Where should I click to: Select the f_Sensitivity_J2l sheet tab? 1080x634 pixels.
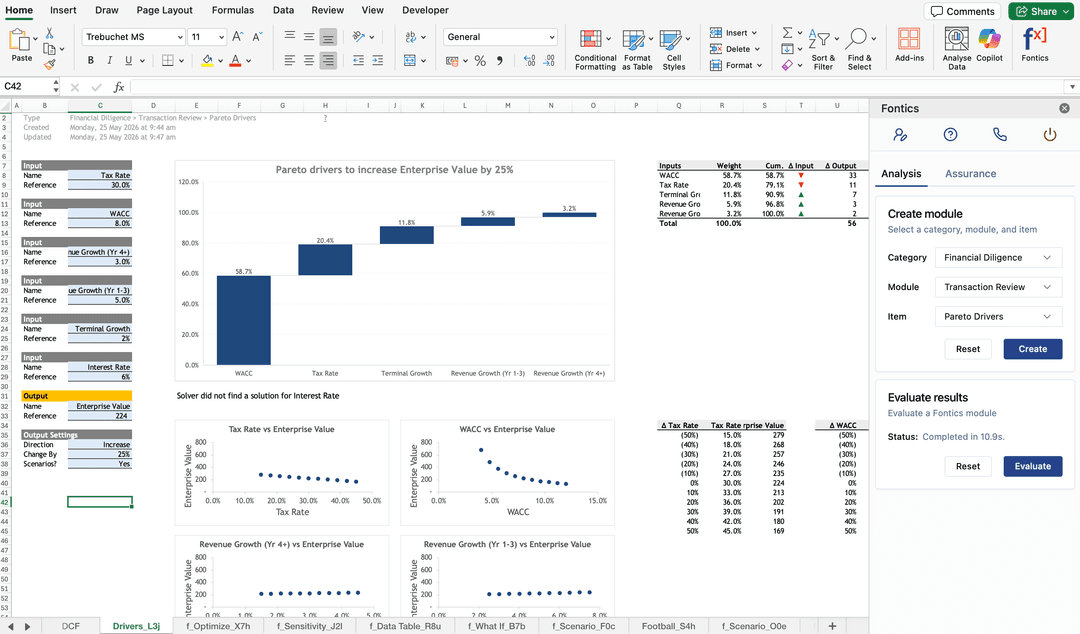(309, 626)
